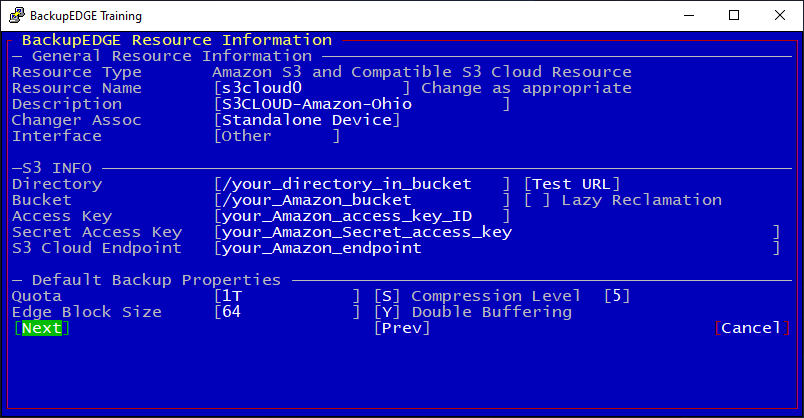Edit the S3 Cloud Endpoint field
Viewport: 804px width, 418px height.
(x=497, y=248)
